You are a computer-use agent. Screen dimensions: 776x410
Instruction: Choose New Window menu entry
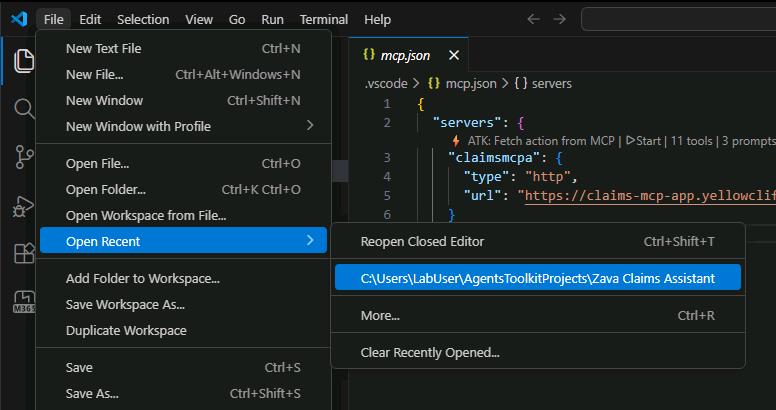[x=183, y=101]
